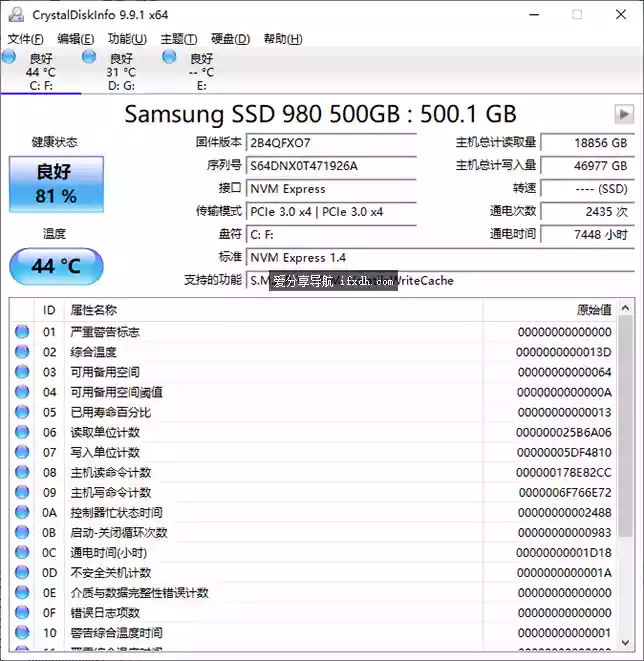Click status orb for attribute 09 主机写命令计数
644x661 pixels.
[x=22, y=492]
